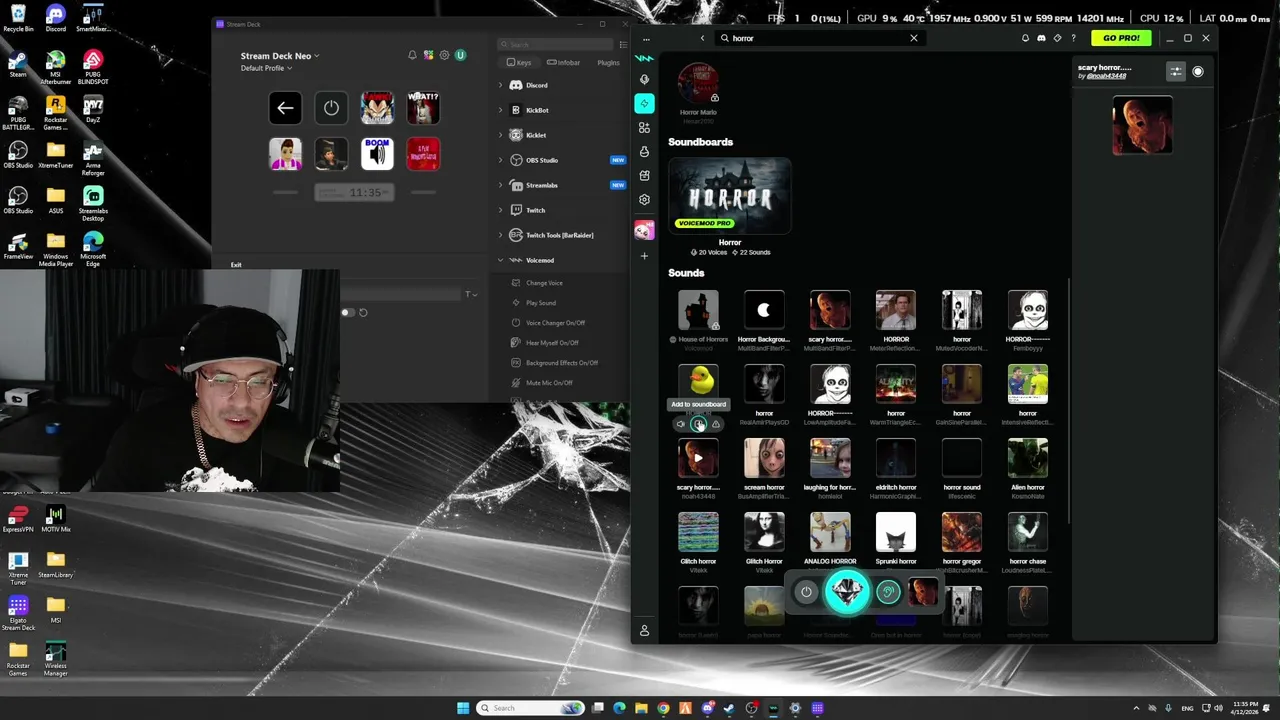Report the duck sound with the warning icon
The height and width of the screenshot is (720, 1280).
coord(715,424)
